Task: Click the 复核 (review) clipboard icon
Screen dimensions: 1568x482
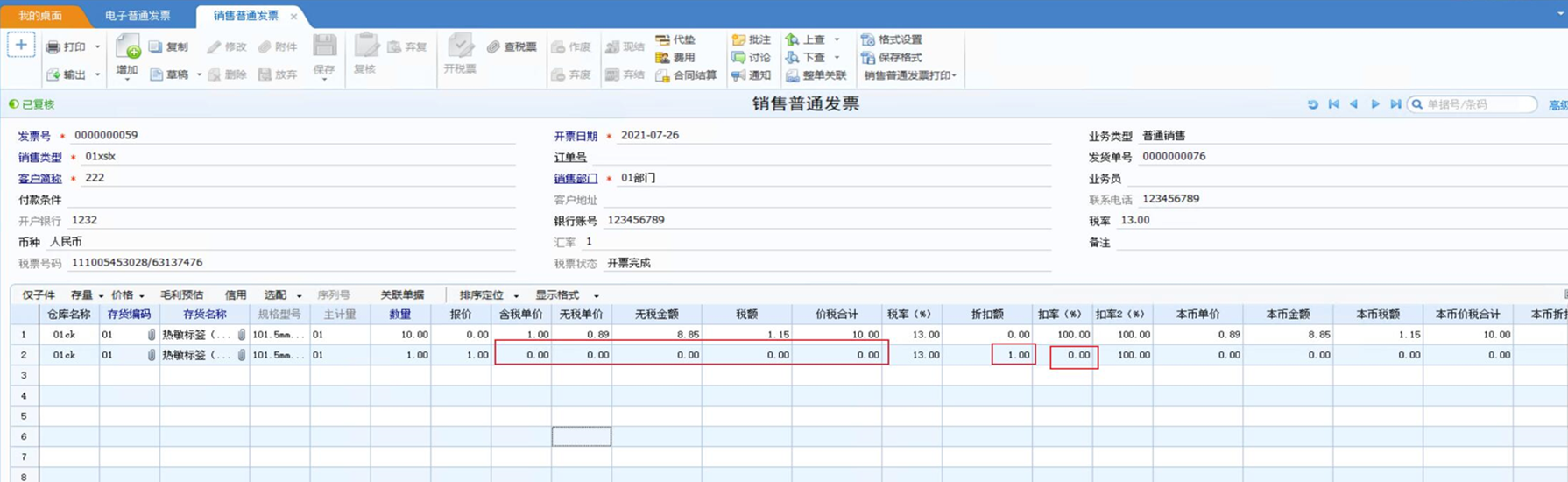Action: [366, 46]
